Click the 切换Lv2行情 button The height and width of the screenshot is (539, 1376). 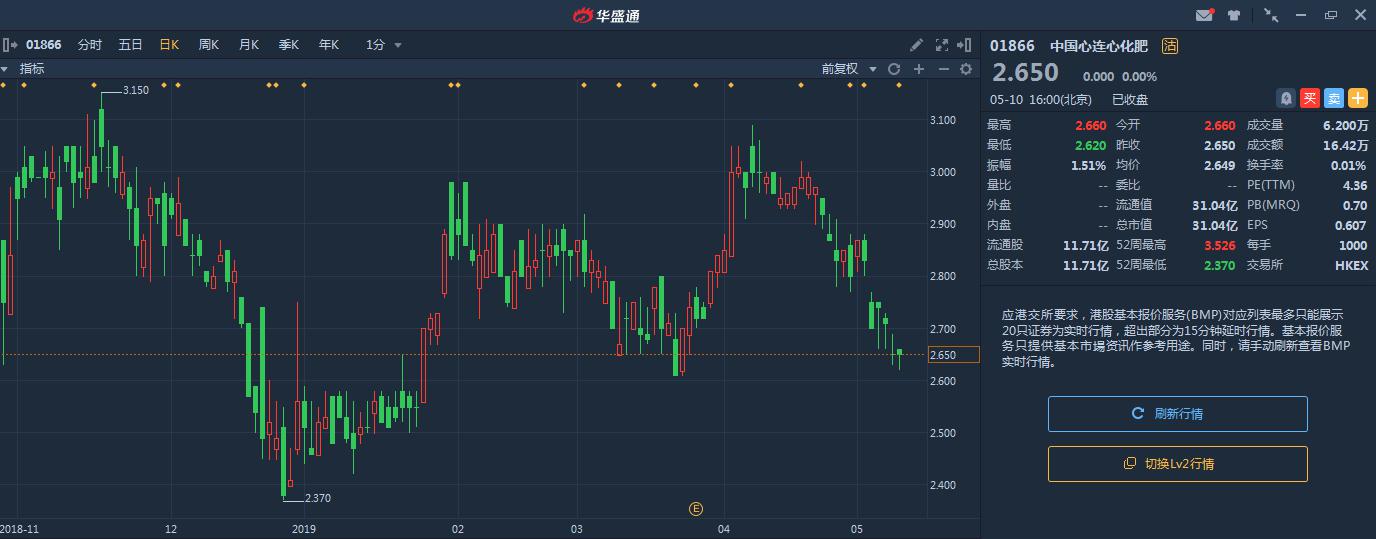(1177, 464)
